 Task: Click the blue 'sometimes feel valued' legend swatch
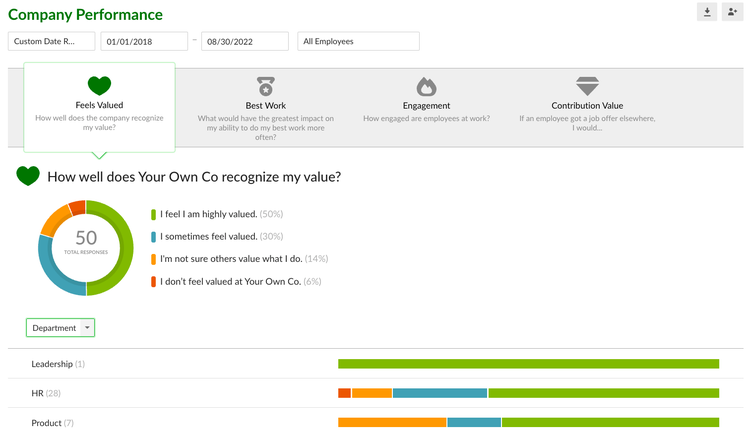pos(153,236)
